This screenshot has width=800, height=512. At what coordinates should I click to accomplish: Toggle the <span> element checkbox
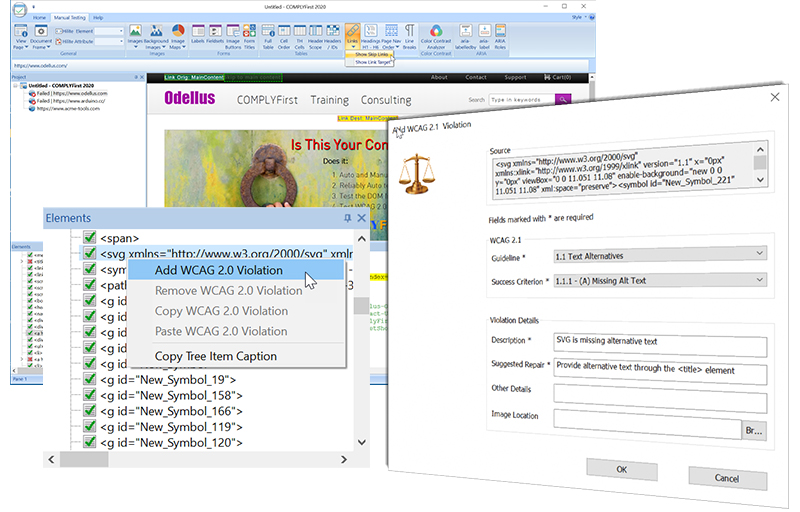point(90,238)
